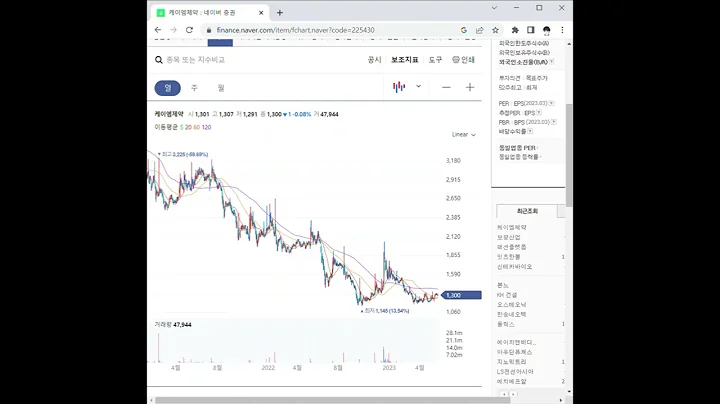Viewport: 720px width, 404px height.
Task: Click the 거래량 47,944 volume label
Action: click(173, 325)
